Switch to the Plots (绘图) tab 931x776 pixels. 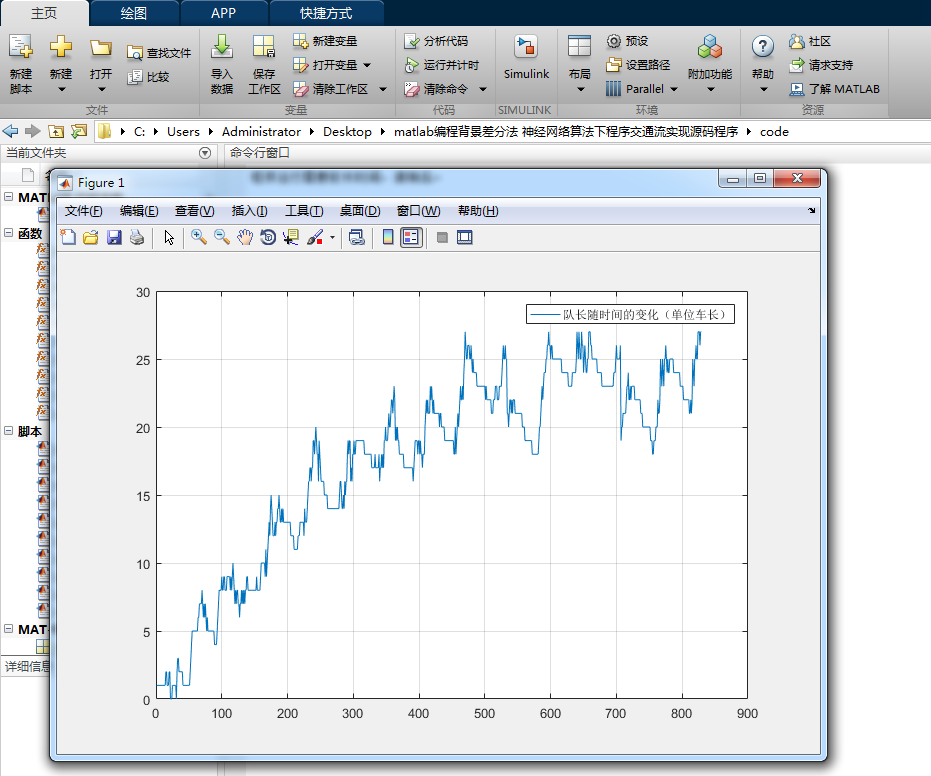[134, 13]
